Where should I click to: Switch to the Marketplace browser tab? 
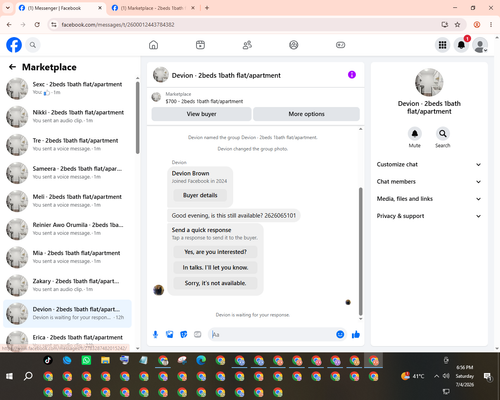click(152, 8)
